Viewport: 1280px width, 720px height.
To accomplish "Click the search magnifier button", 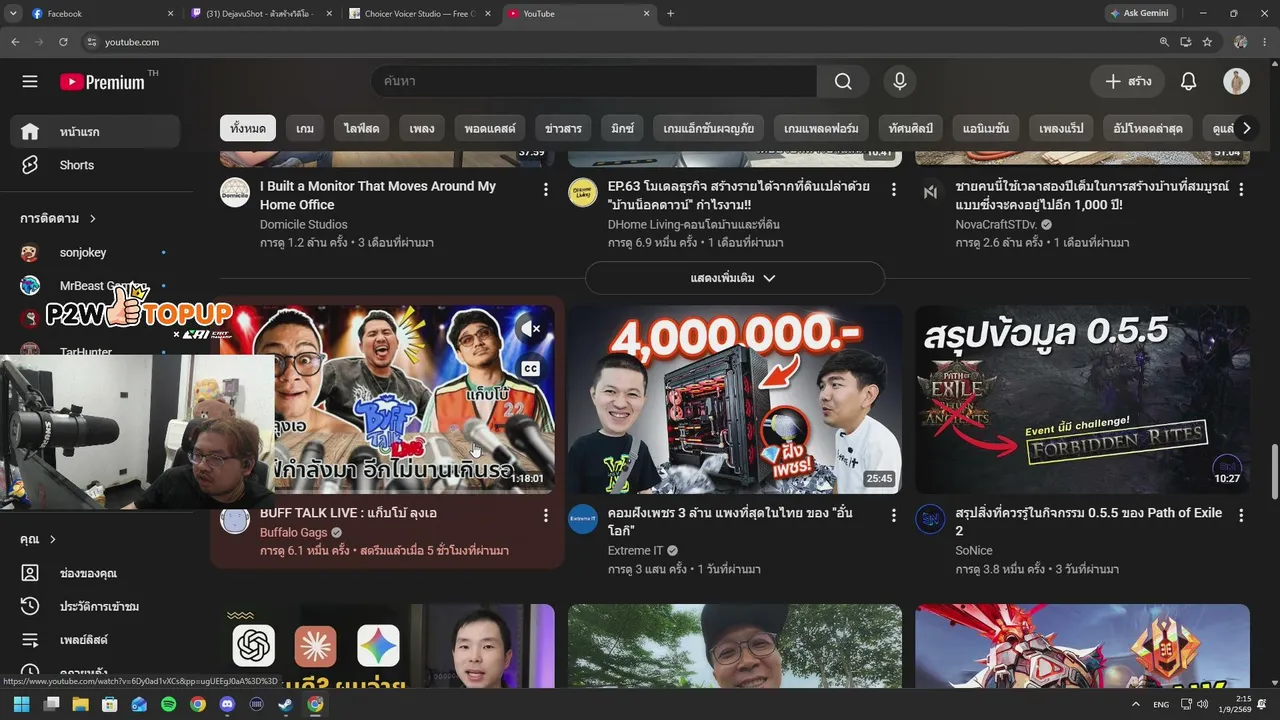I will tap(843, 81).
